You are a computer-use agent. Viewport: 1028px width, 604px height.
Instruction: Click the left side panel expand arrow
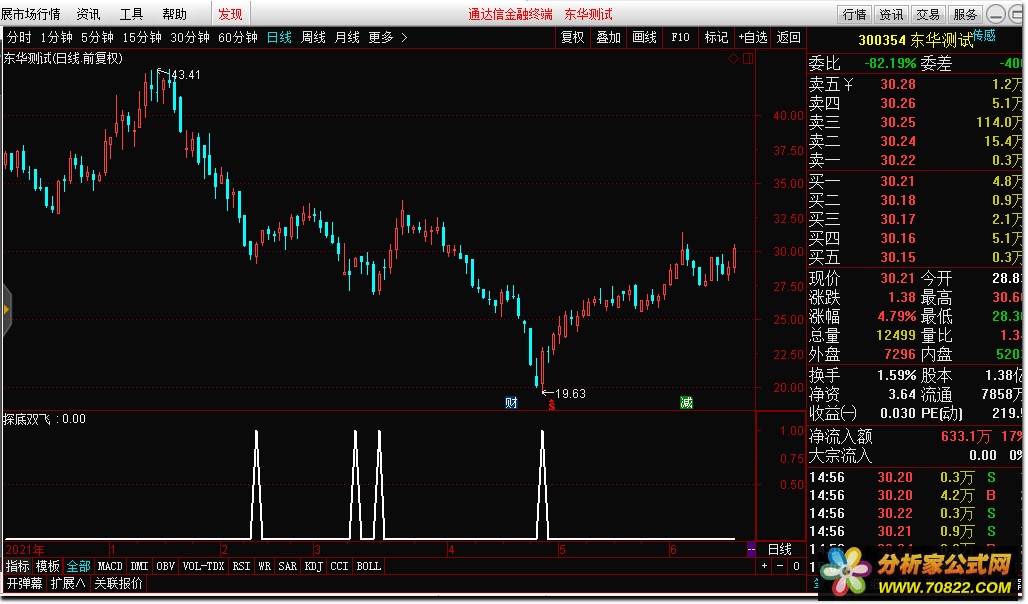pos(7,310)
